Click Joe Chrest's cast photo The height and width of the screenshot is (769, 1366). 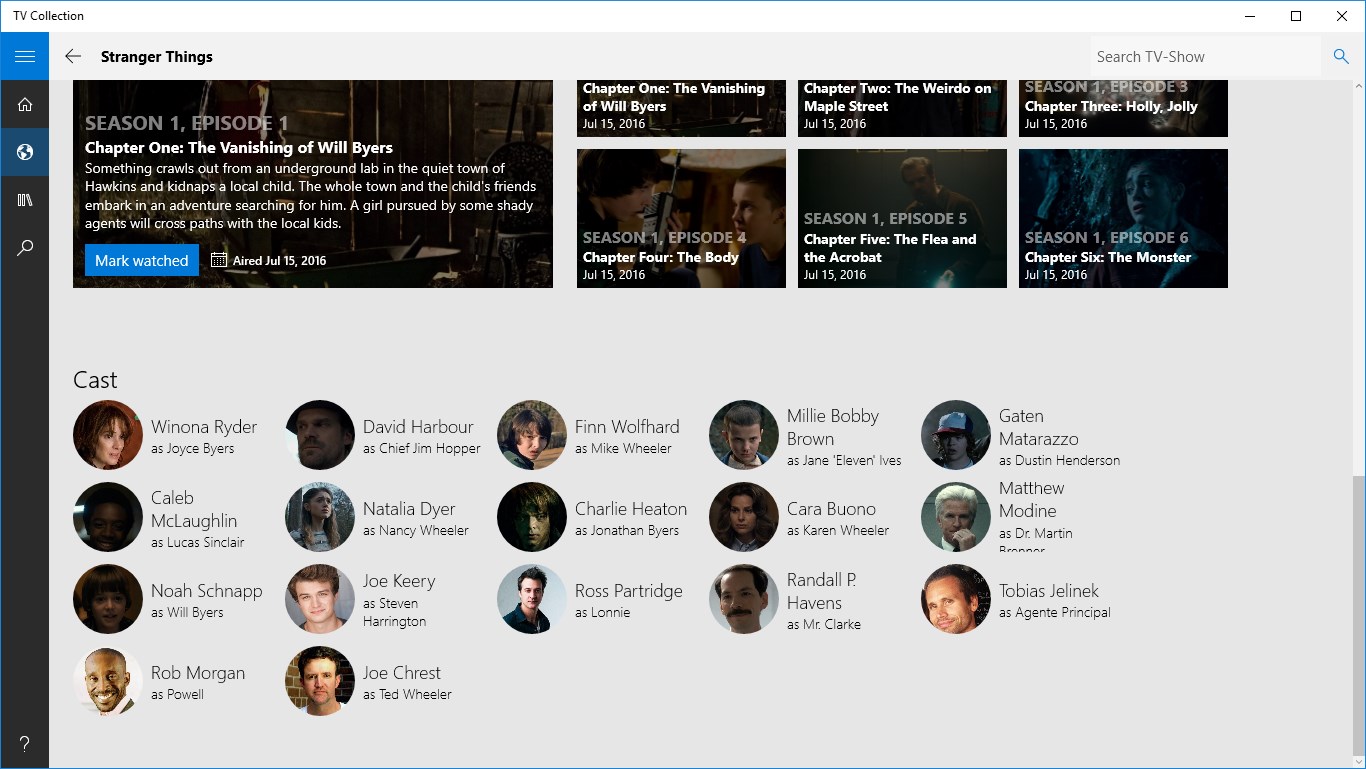click(320, 681)
